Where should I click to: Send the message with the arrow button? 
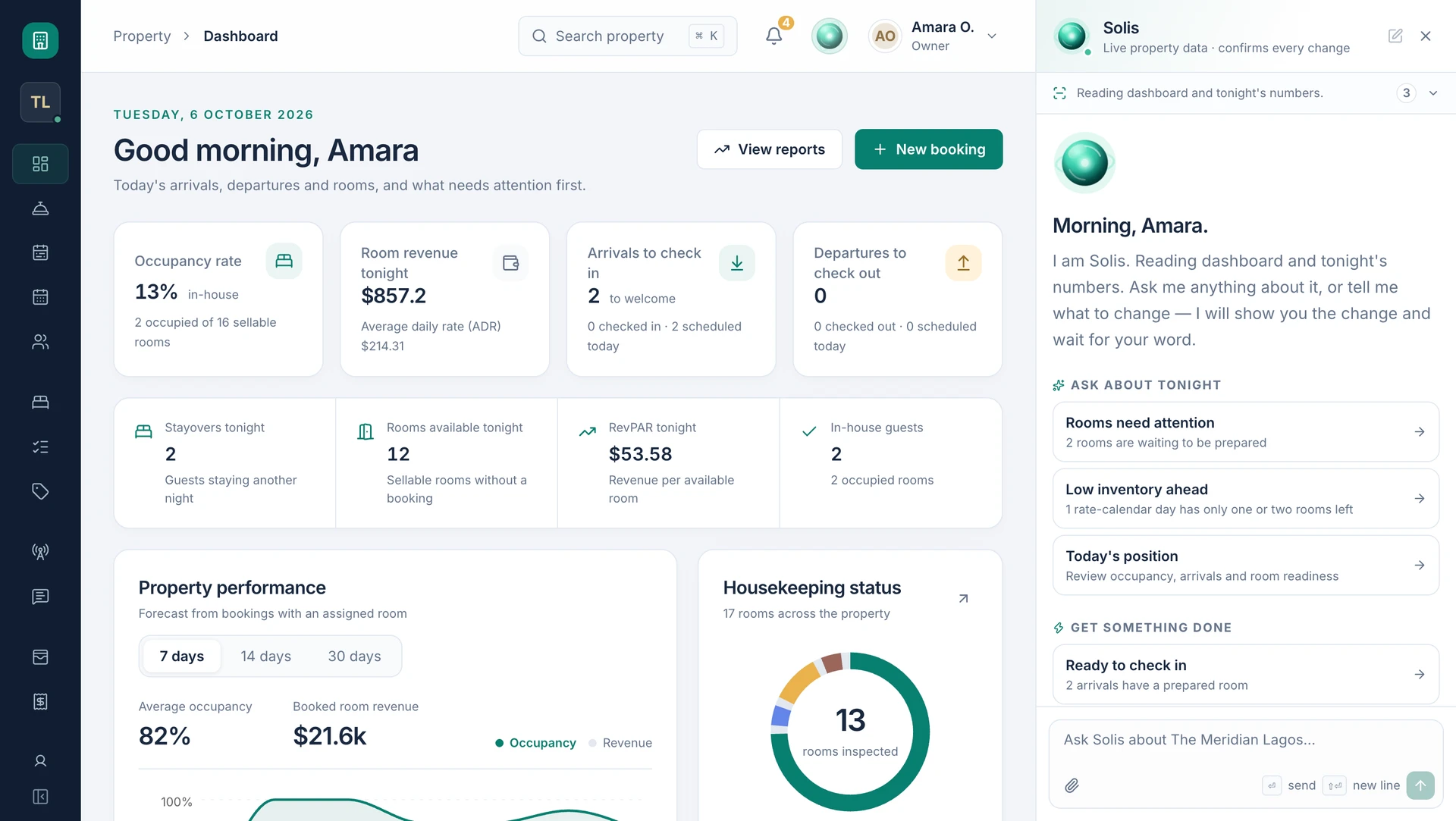[1420, 785]
